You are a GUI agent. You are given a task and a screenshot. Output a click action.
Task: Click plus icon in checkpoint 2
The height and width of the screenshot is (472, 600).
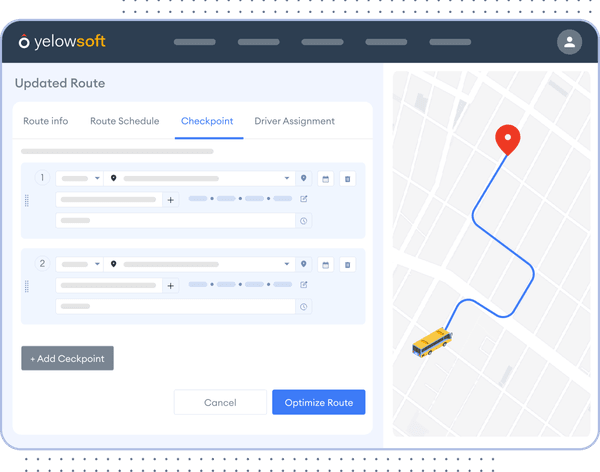click(x=171, y=286)
